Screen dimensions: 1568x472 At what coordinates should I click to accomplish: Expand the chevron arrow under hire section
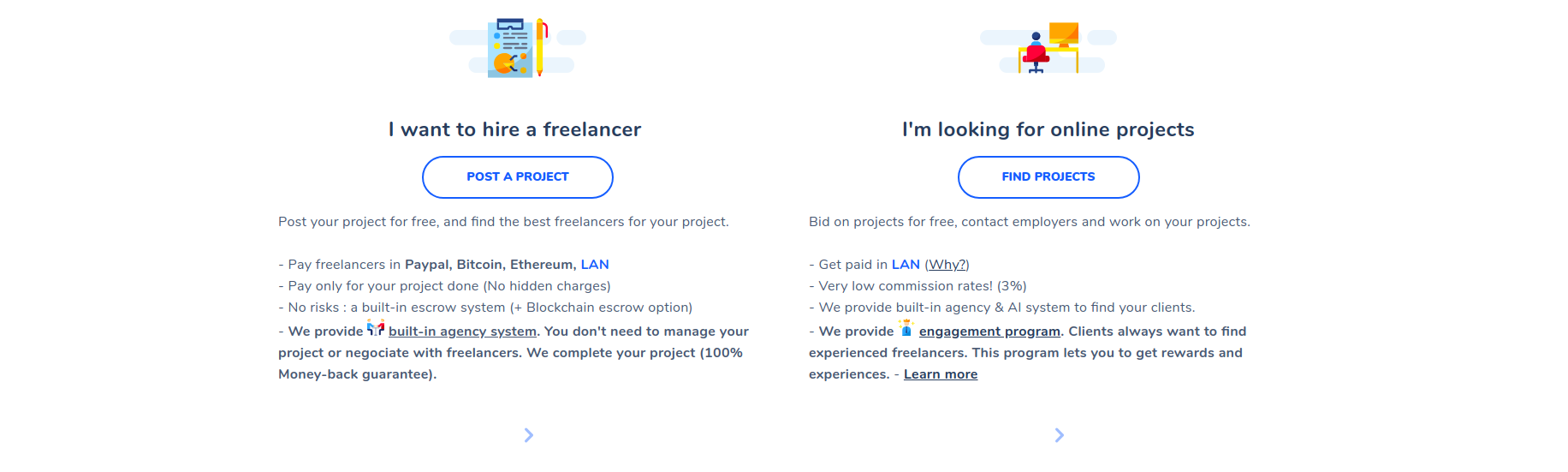[529, 435]
